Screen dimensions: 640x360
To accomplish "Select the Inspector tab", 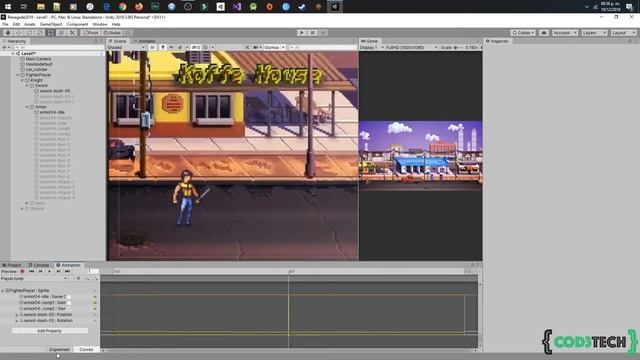I will click(x=497, y=41).
